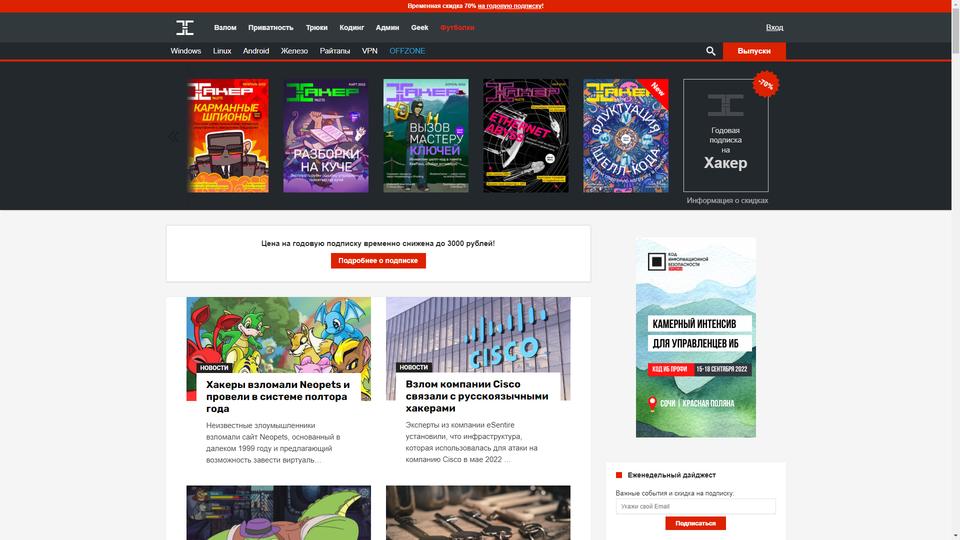Click the Камерный интенсив ad banner
This screenshot has width=960, height=540.
click(x=696, y=337)
